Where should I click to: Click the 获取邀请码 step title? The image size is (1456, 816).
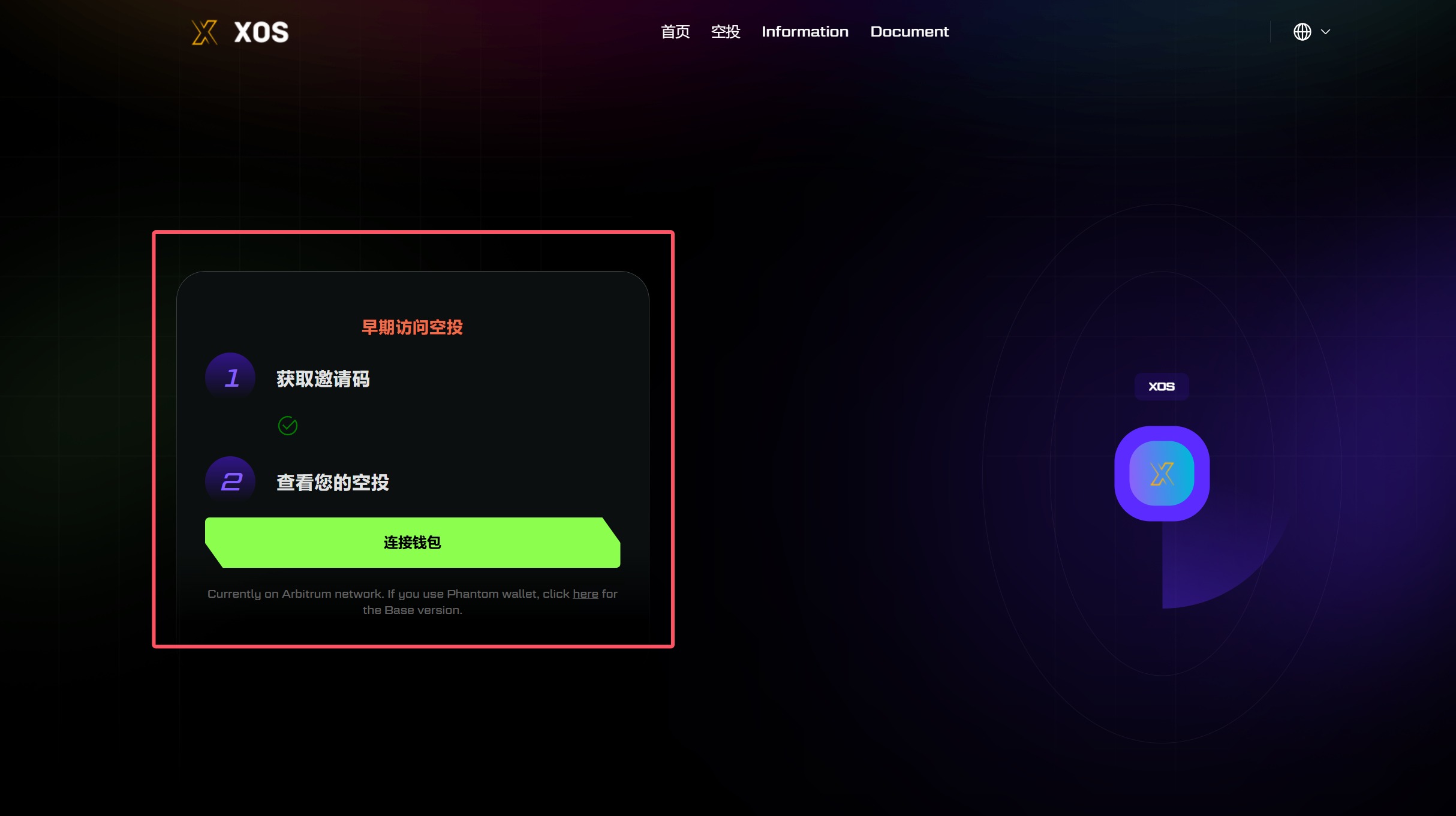(x=323, y=379)
